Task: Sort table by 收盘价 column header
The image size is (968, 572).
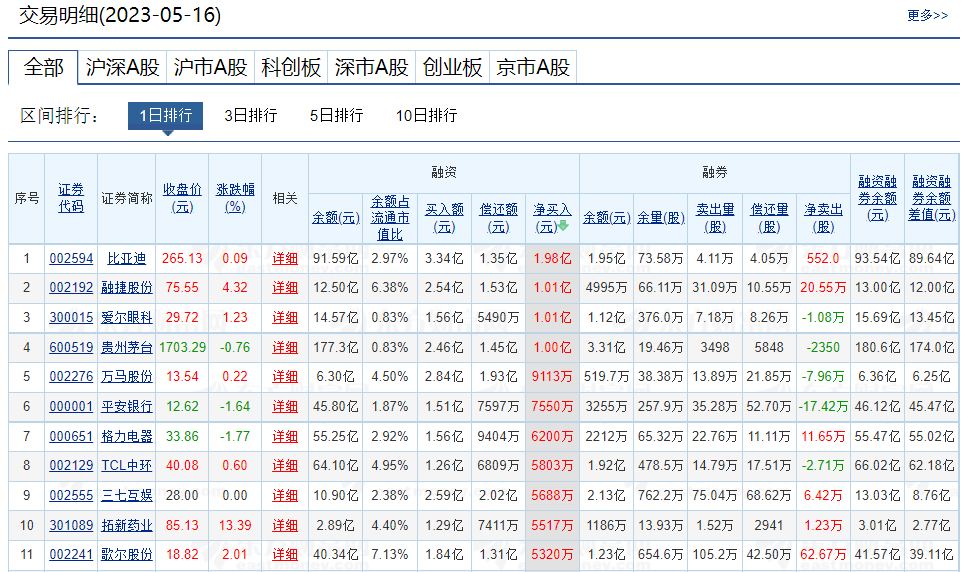Action: (182, 198)
